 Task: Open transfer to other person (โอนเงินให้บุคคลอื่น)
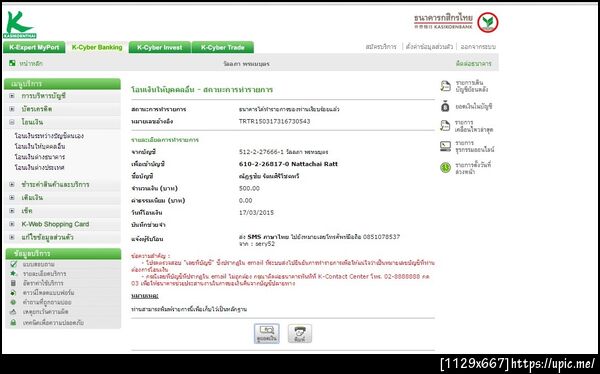pos(40,147)
